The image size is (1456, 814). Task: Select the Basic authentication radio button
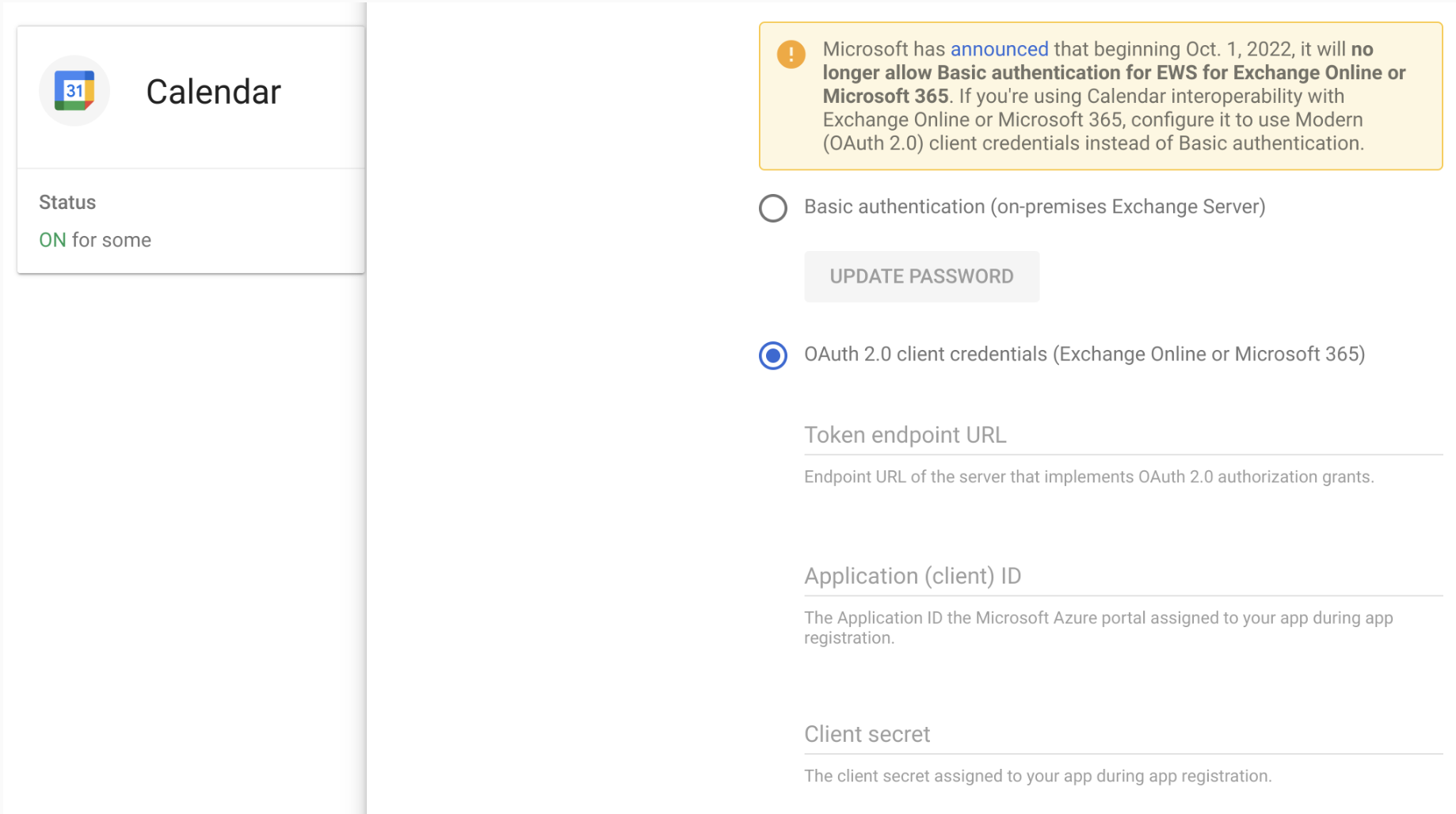coord(772,208)
